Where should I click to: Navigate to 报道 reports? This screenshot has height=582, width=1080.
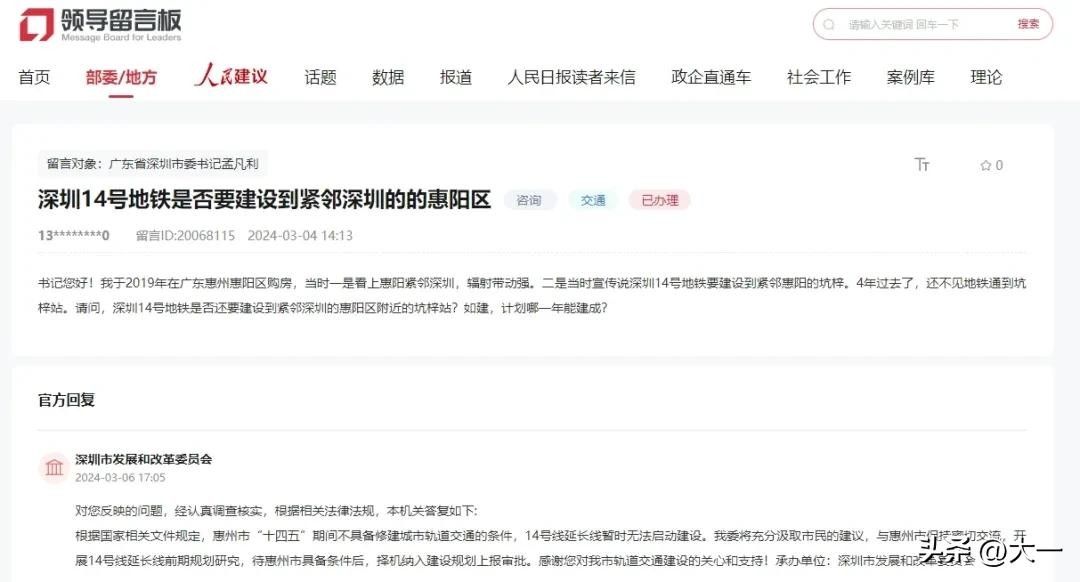[456, 77]
